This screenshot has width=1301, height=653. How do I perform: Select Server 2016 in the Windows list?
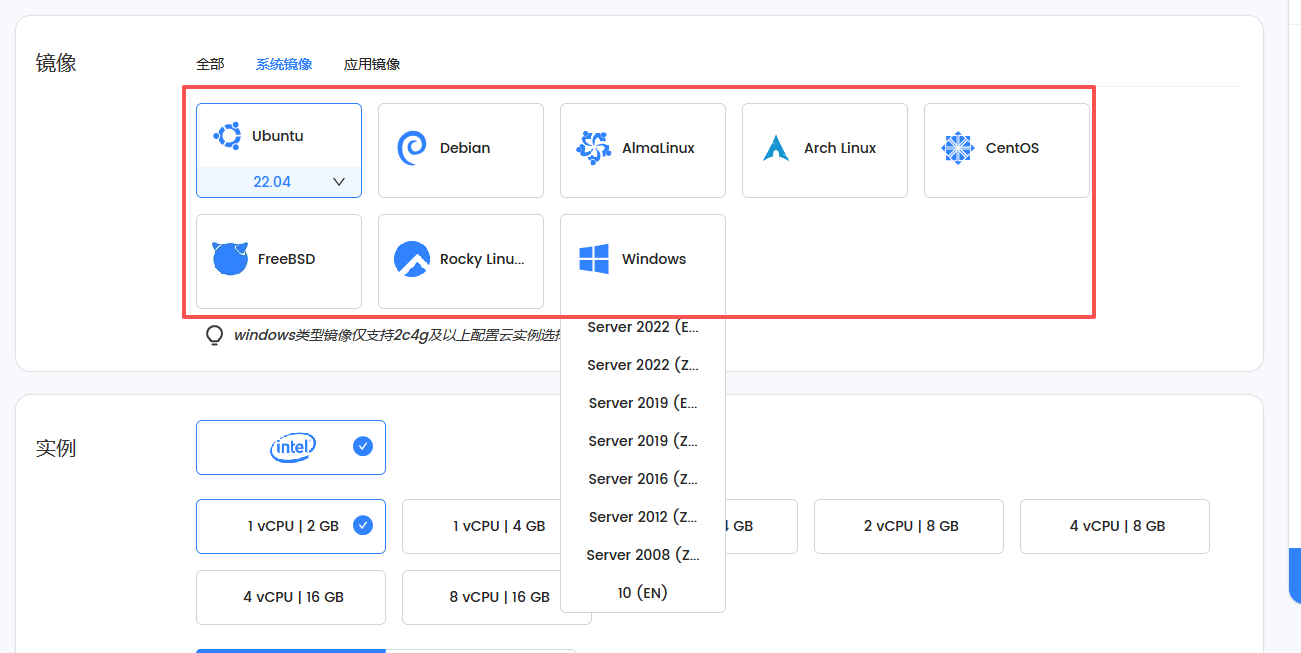tap(643, 478)
